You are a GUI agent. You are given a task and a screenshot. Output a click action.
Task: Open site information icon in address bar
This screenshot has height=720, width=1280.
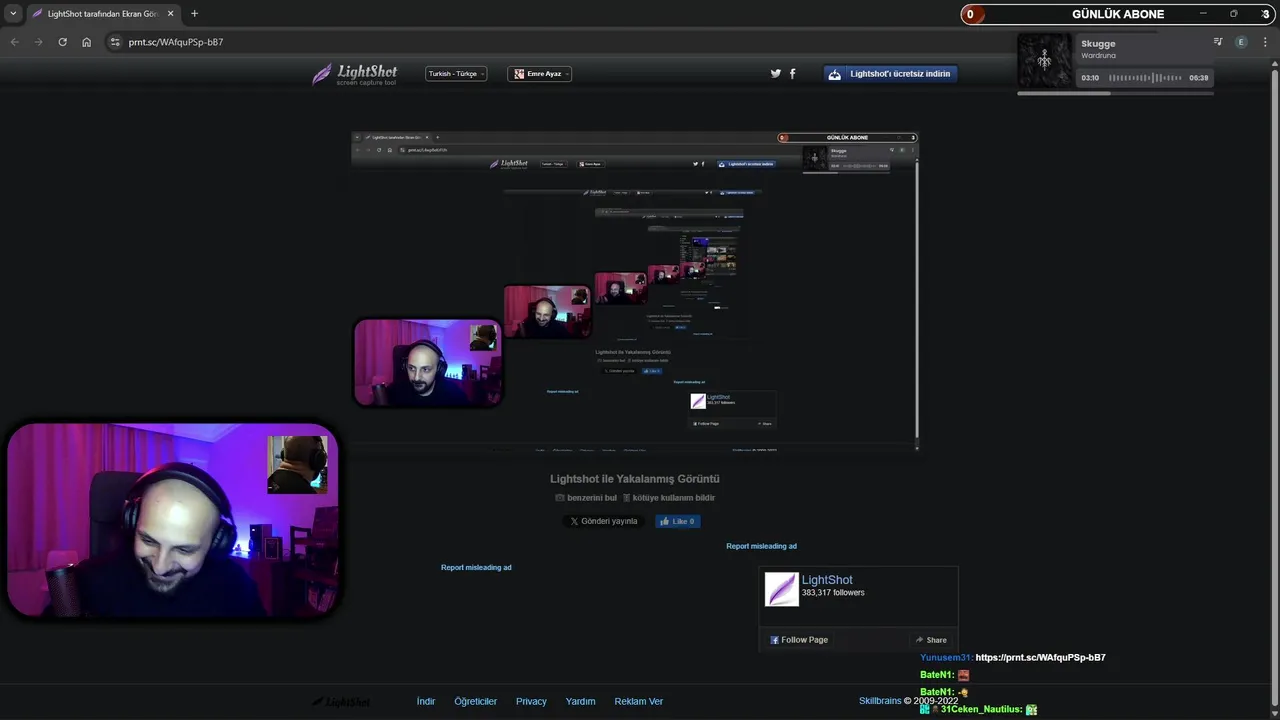click(x=115, y=42)
